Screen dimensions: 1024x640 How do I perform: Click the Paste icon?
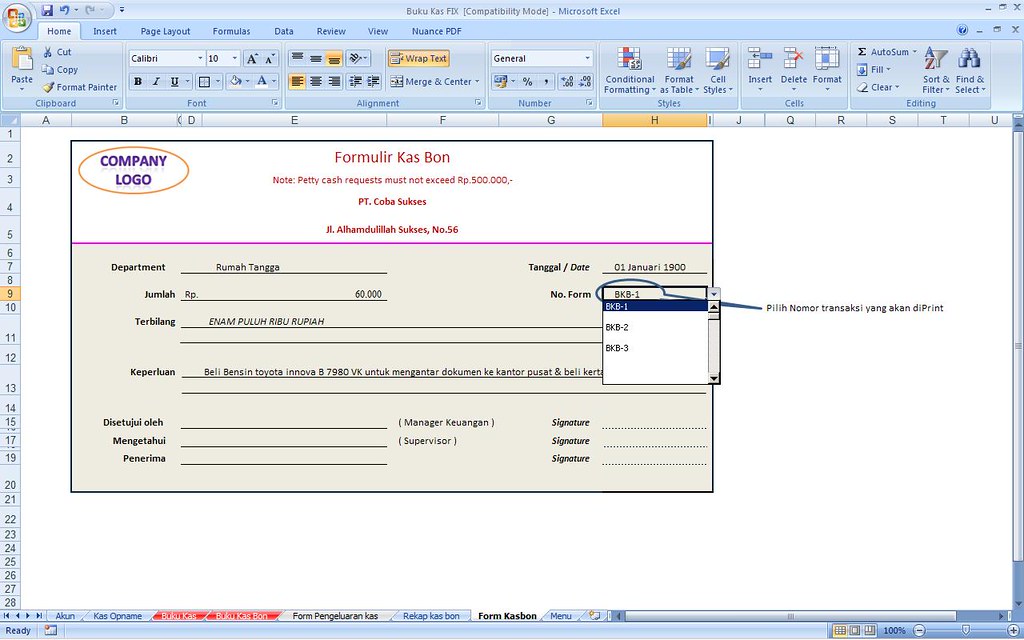pyautogui.click(x=22, y=59)
